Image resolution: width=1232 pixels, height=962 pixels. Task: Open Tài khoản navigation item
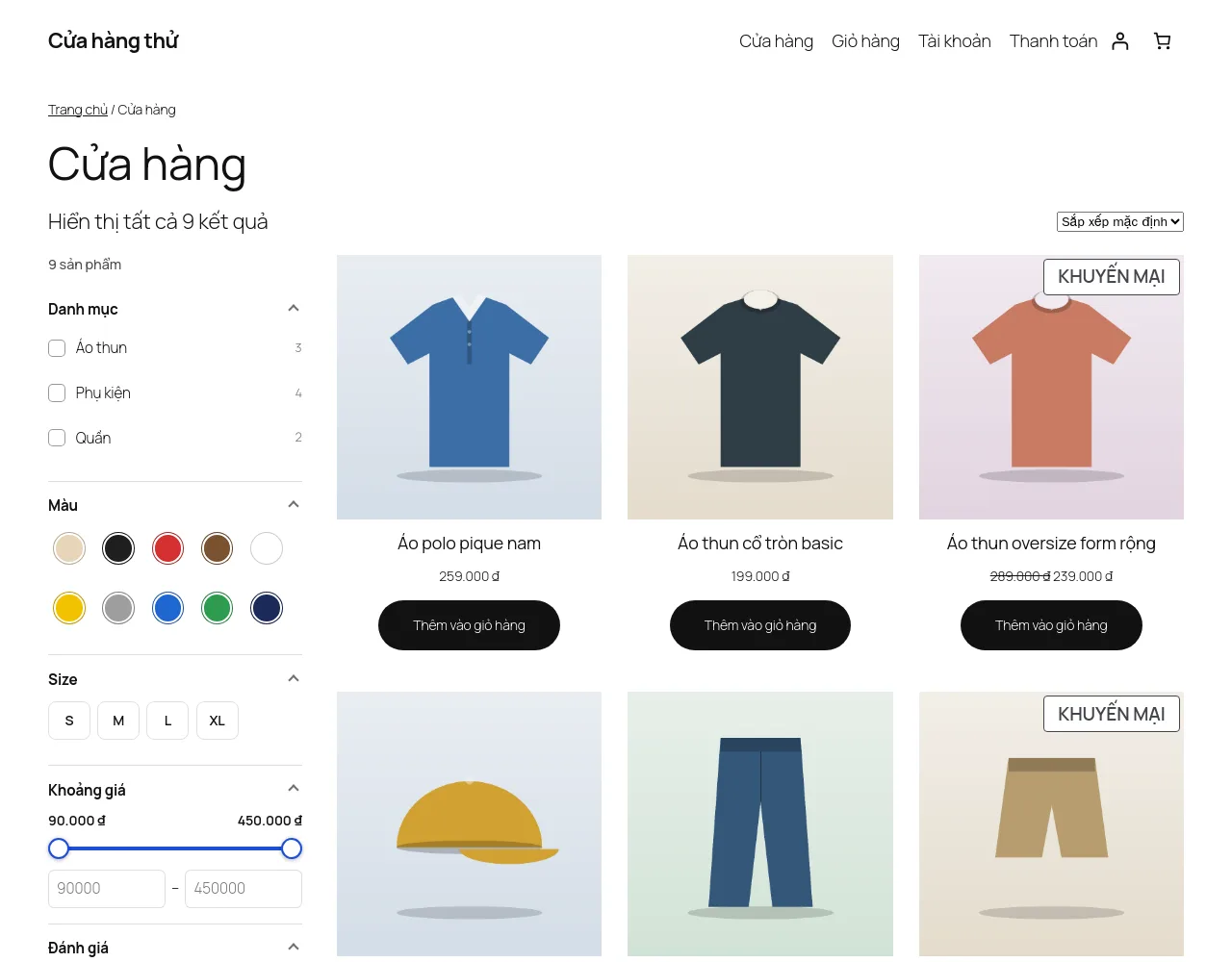tap(955, 41)
